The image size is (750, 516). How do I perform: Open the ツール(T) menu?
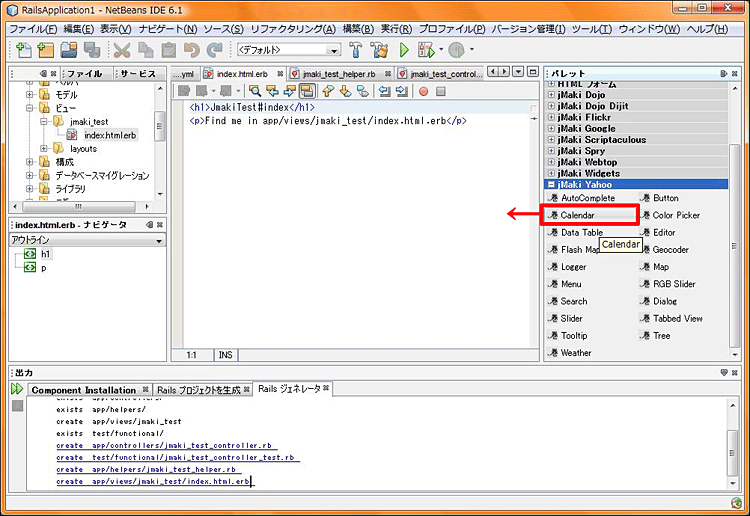pos(592,29)
